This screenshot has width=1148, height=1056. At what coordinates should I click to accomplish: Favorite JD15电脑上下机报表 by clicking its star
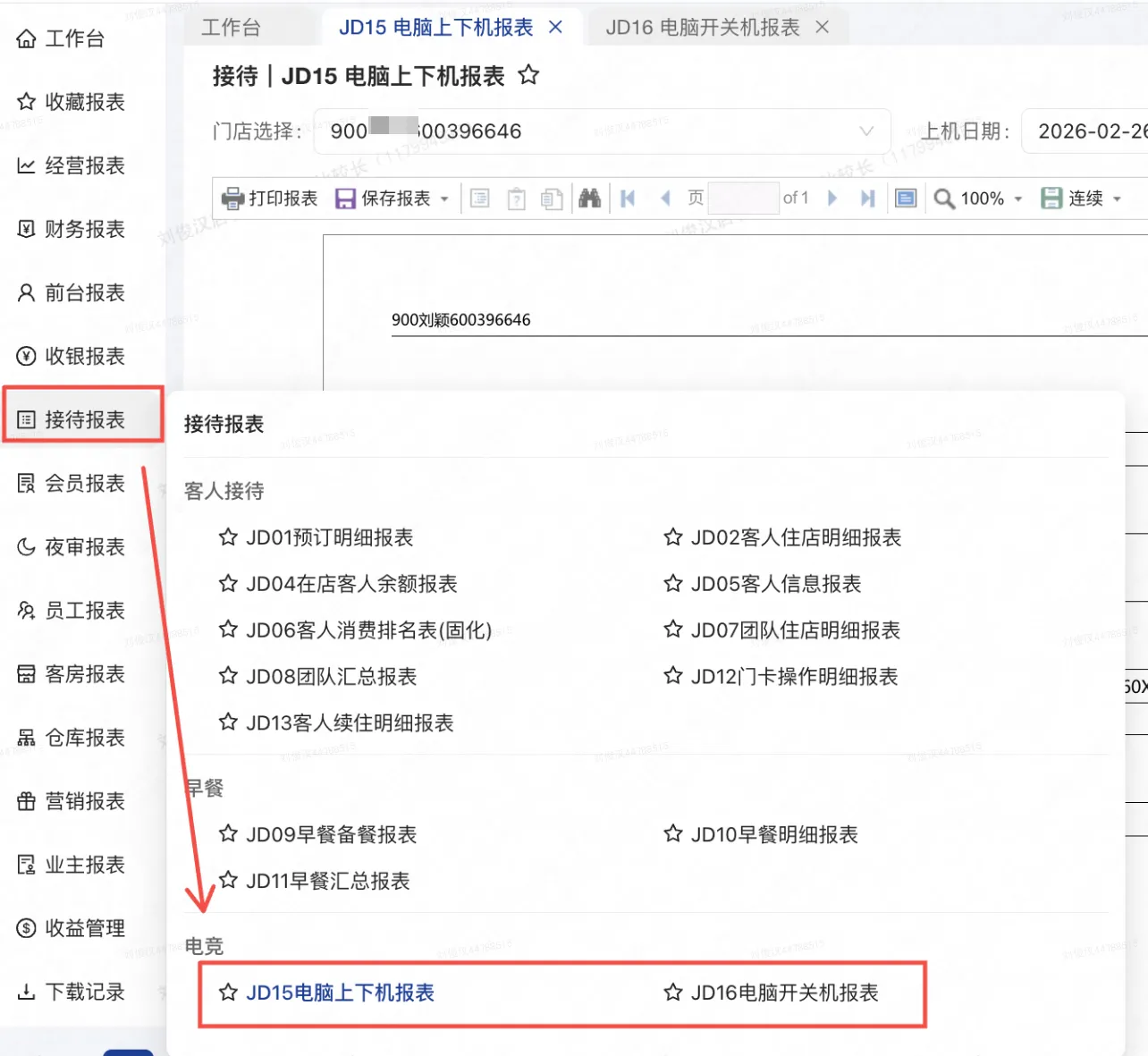tap(228, 993)
